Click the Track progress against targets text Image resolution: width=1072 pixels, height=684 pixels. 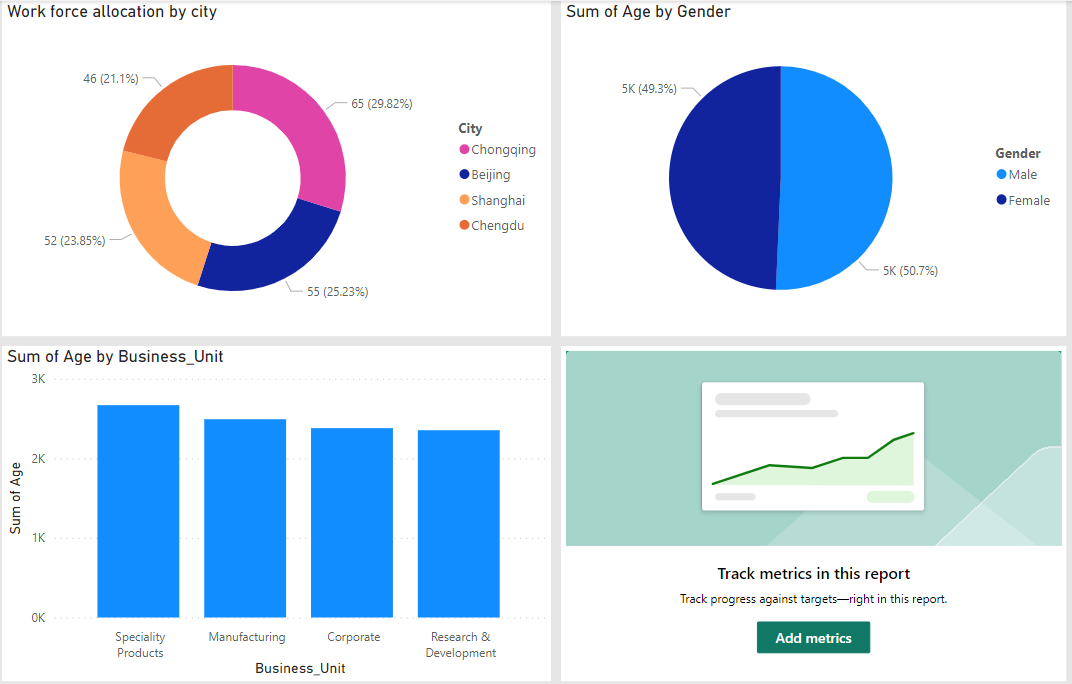[x=813, y=598]
